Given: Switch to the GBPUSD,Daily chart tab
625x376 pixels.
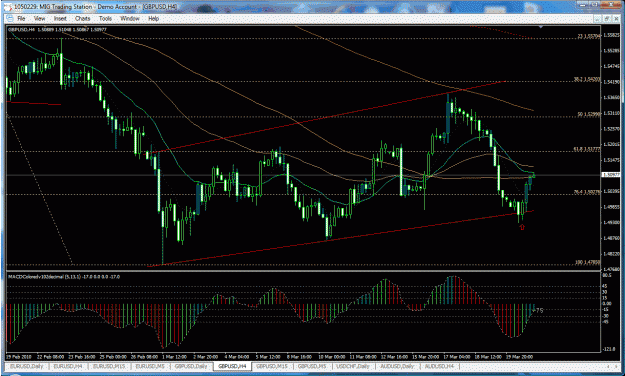Looking at the screenshot, I should pos(191,366).
